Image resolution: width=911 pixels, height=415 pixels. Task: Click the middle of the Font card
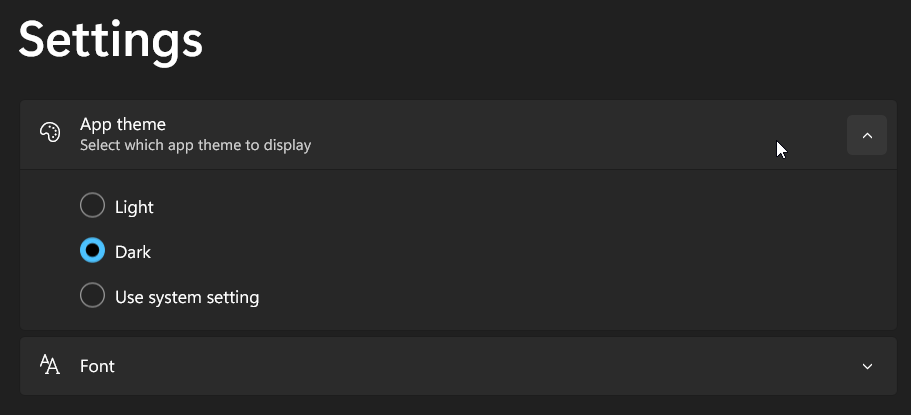click(x=458, y=366)
